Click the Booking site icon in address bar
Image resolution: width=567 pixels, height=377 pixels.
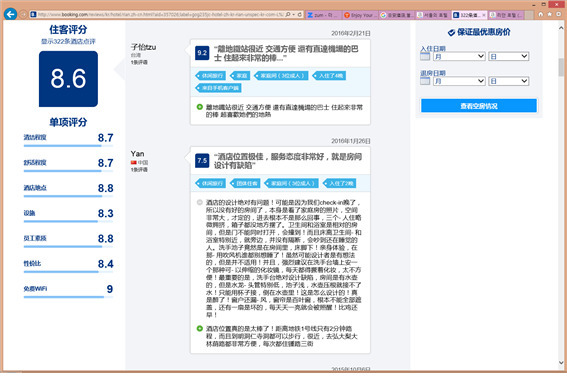33,14
